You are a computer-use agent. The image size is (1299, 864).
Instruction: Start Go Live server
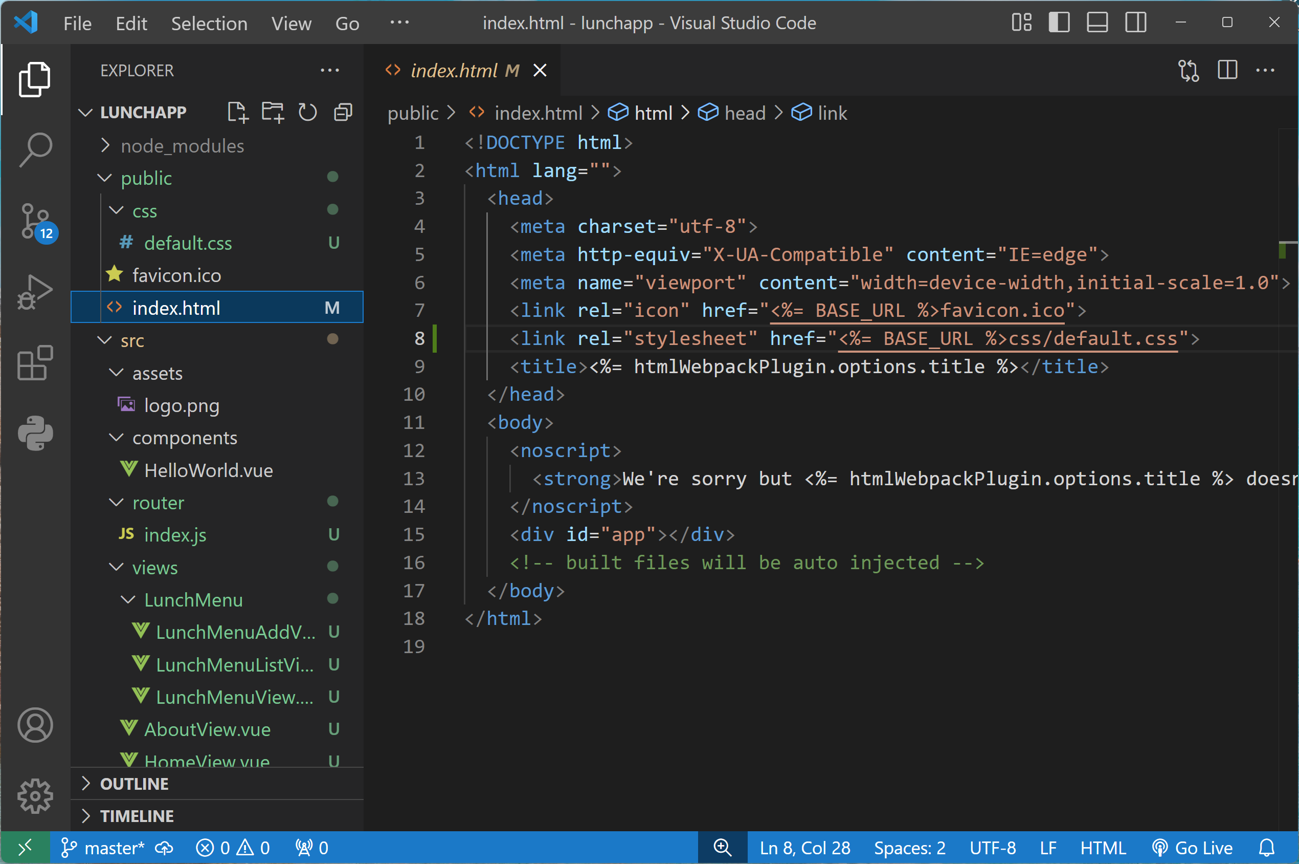(x=1192, y=848)
